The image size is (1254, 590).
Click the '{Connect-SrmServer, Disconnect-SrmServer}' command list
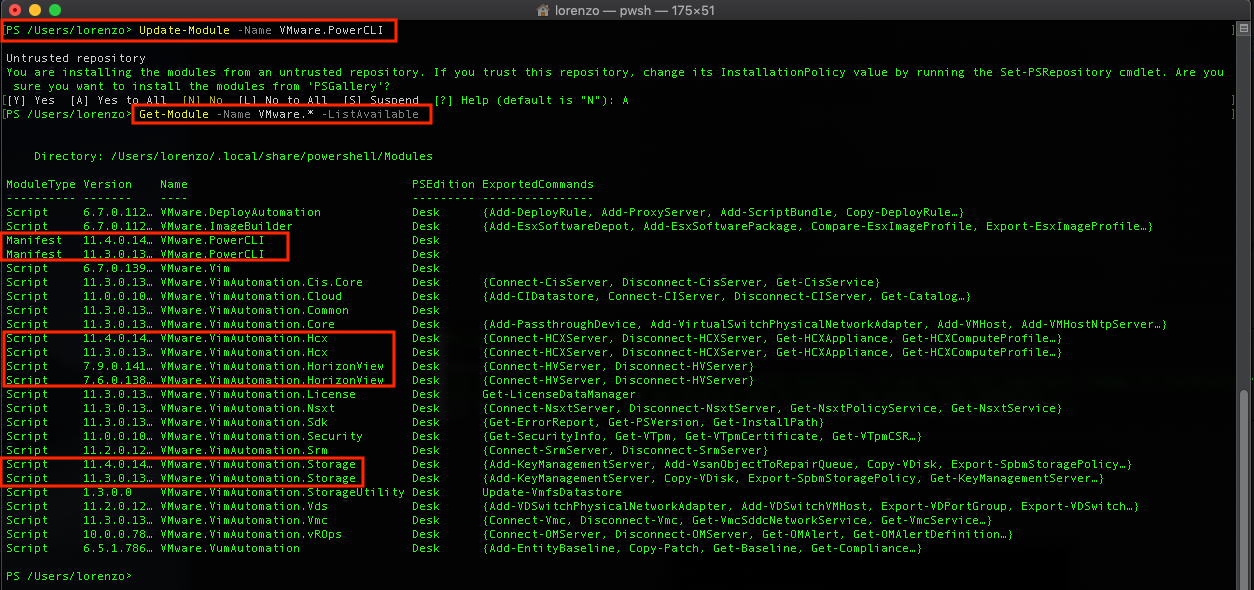pos(625,450)
